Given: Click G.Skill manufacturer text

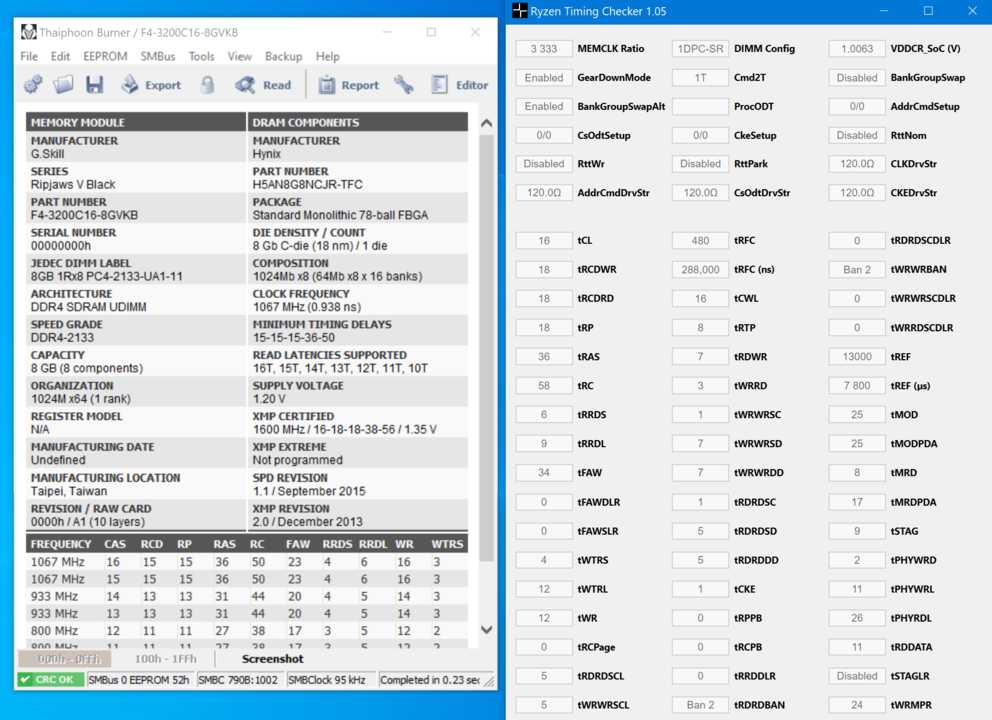Looking at the screenshot, I should 47,154.
